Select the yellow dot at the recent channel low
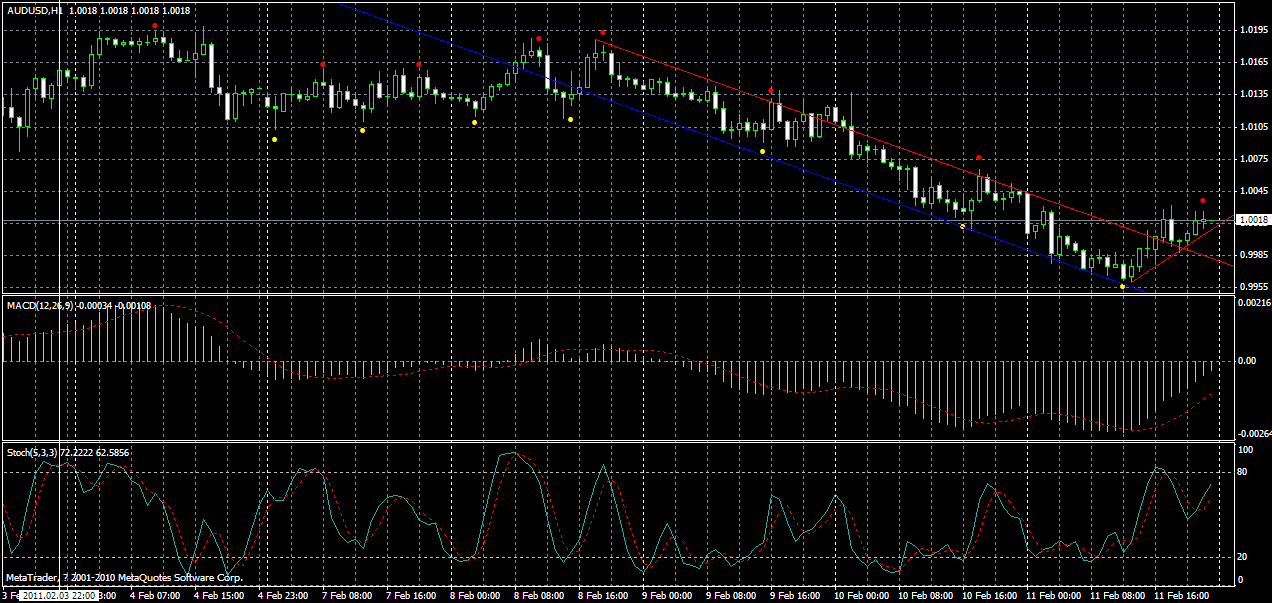Viewport: 1272px width, 603px height. point(1122,287)
